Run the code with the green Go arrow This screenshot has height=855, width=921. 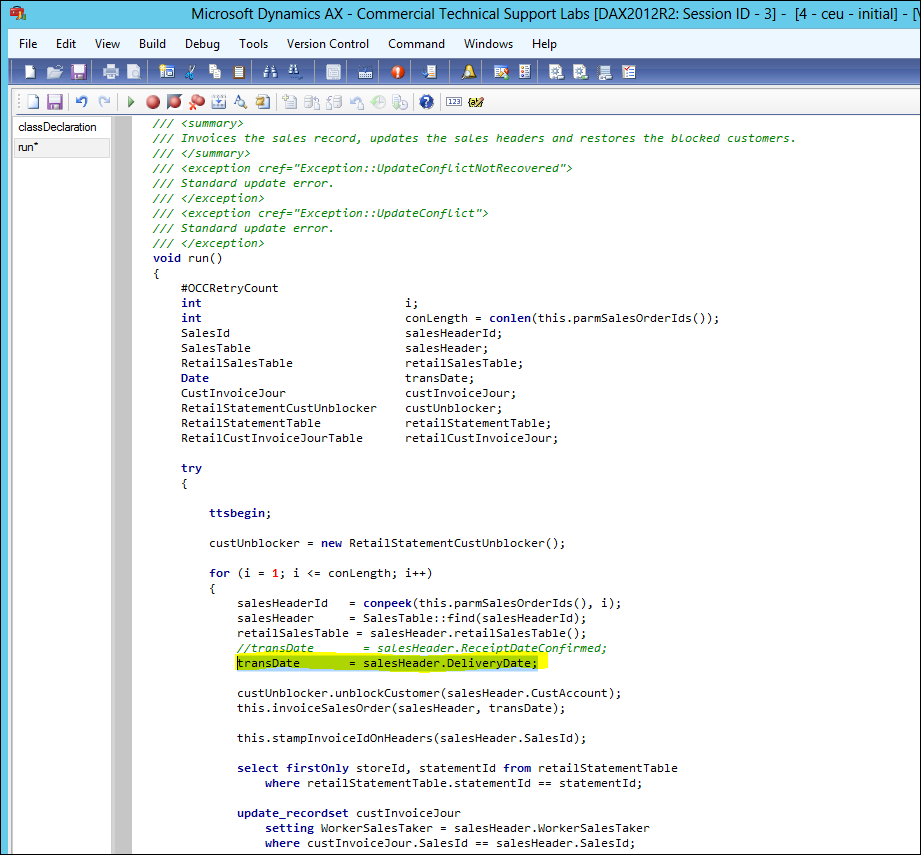(130, 101)
